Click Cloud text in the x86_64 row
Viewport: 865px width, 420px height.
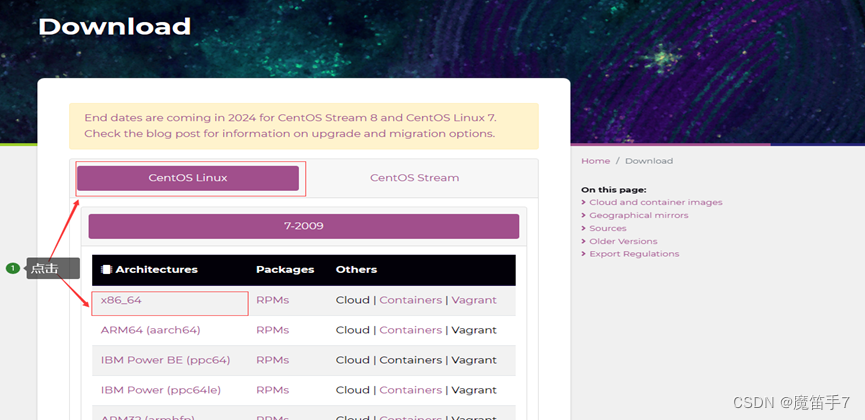pos(353,300)
